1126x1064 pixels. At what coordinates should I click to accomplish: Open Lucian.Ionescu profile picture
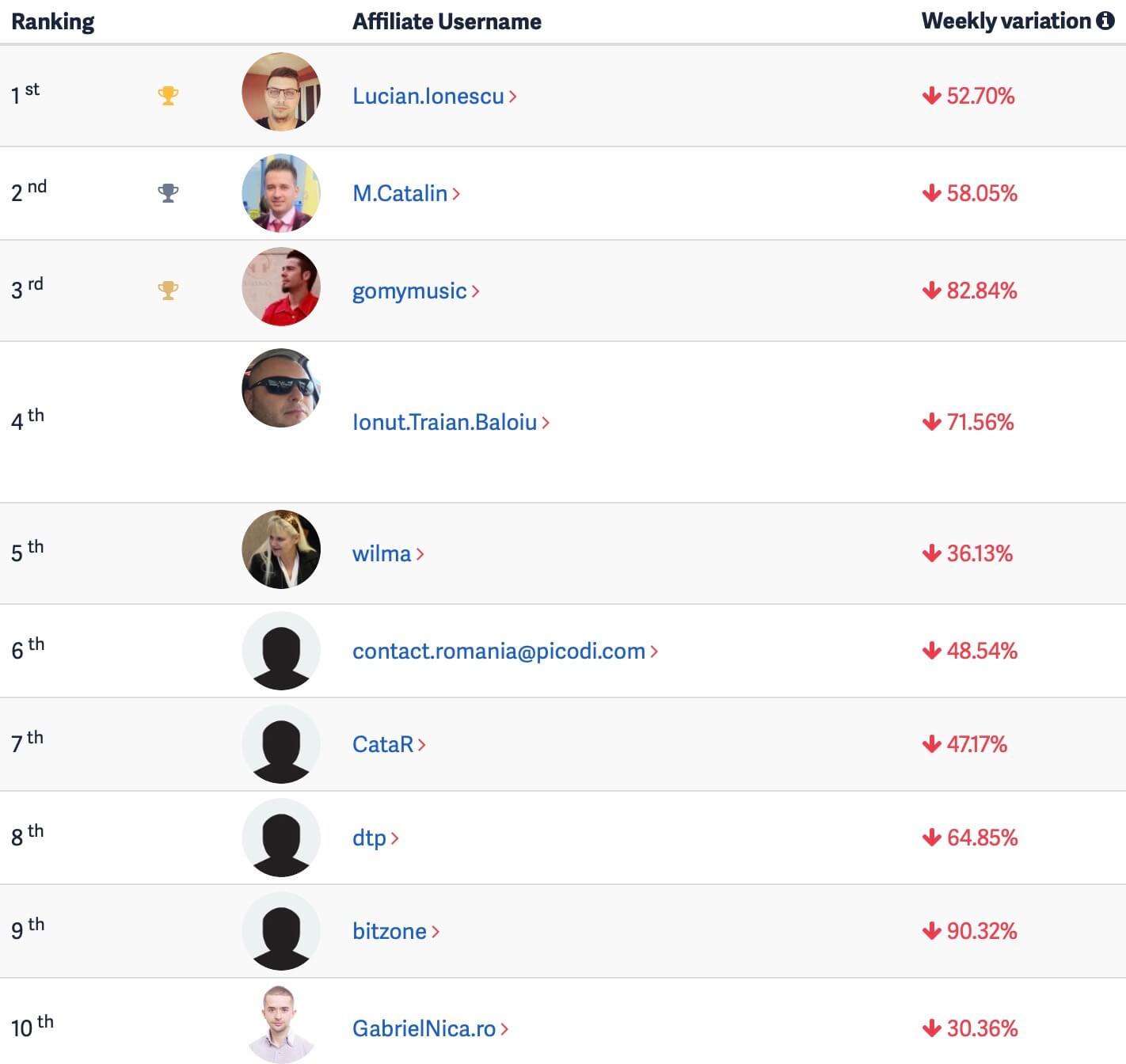click(x=281, y=92)
